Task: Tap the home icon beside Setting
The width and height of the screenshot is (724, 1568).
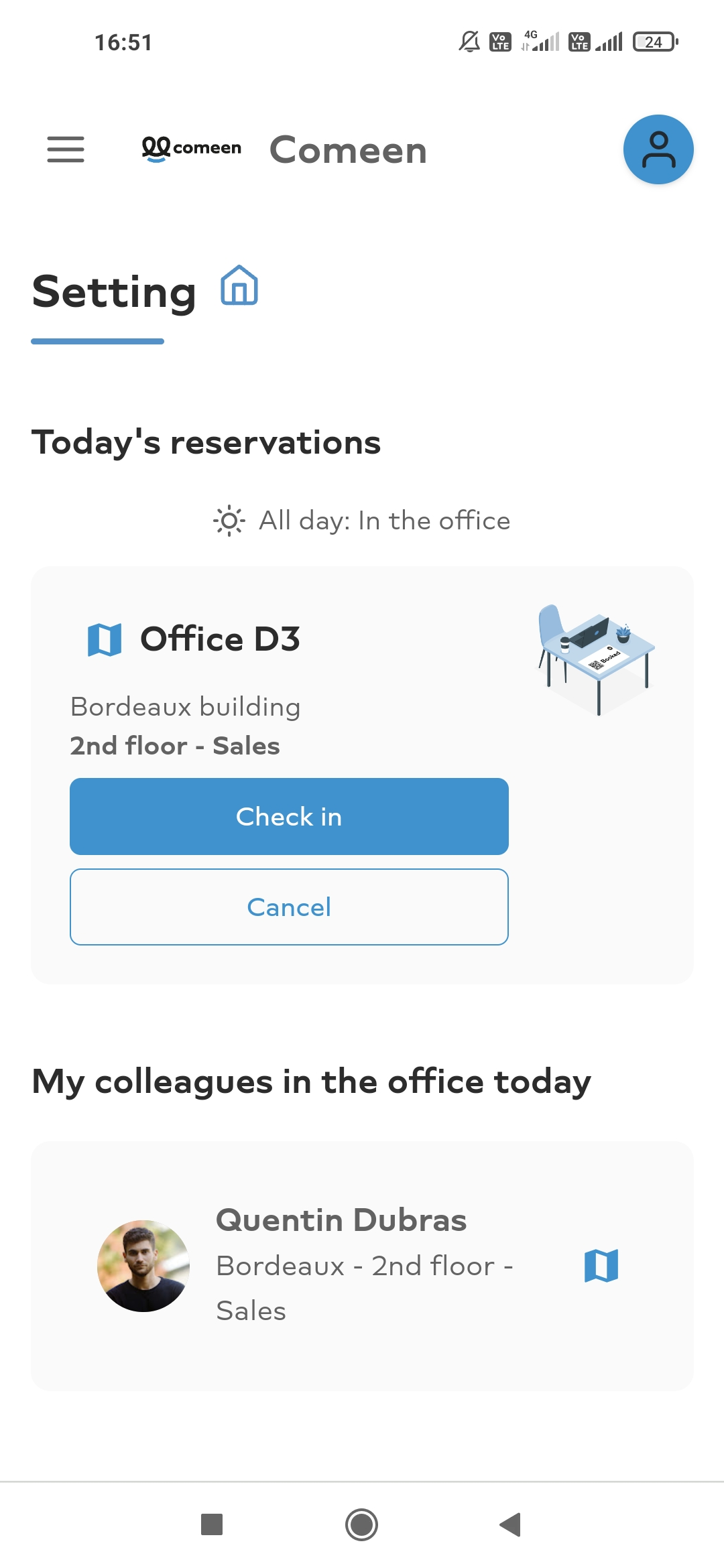Action: [239, 285]
